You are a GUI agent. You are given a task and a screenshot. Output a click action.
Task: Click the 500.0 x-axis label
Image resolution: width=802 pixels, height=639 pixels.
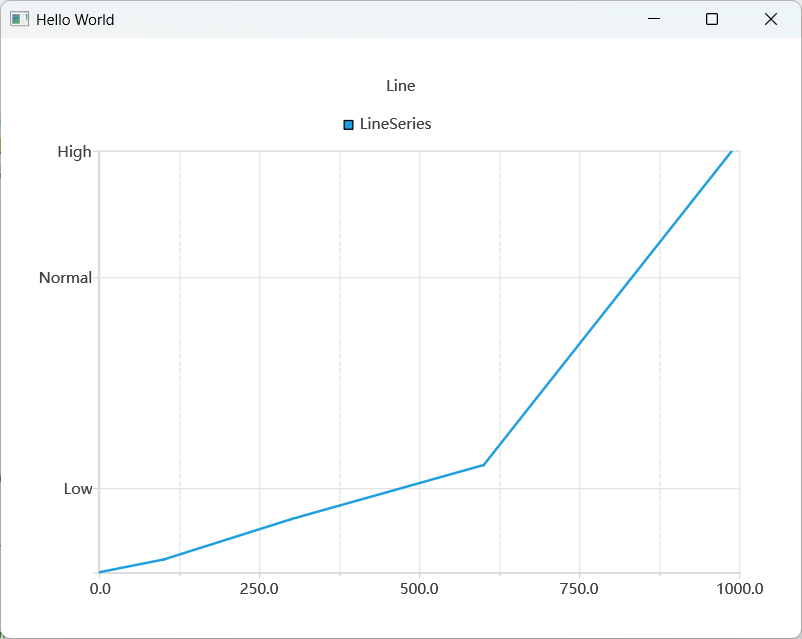tap(419, 589)
